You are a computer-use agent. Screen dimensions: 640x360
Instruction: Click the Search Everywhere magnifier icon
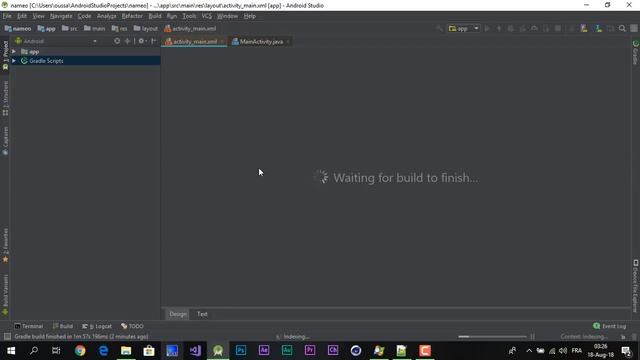click(x=622, y=29)
